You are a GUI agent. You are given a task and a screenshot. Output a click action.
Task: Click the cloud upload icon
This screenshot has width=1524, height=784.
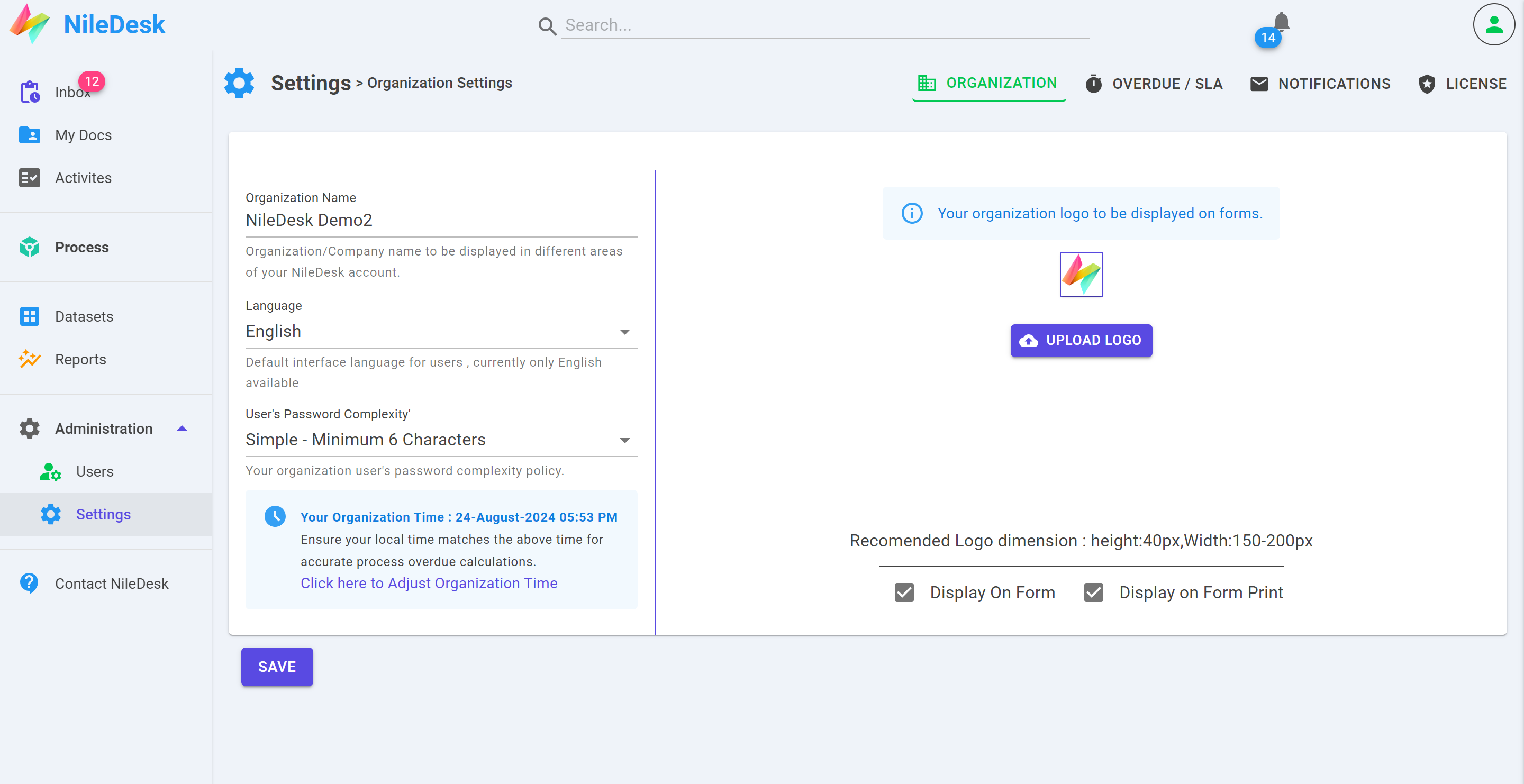1028,341
